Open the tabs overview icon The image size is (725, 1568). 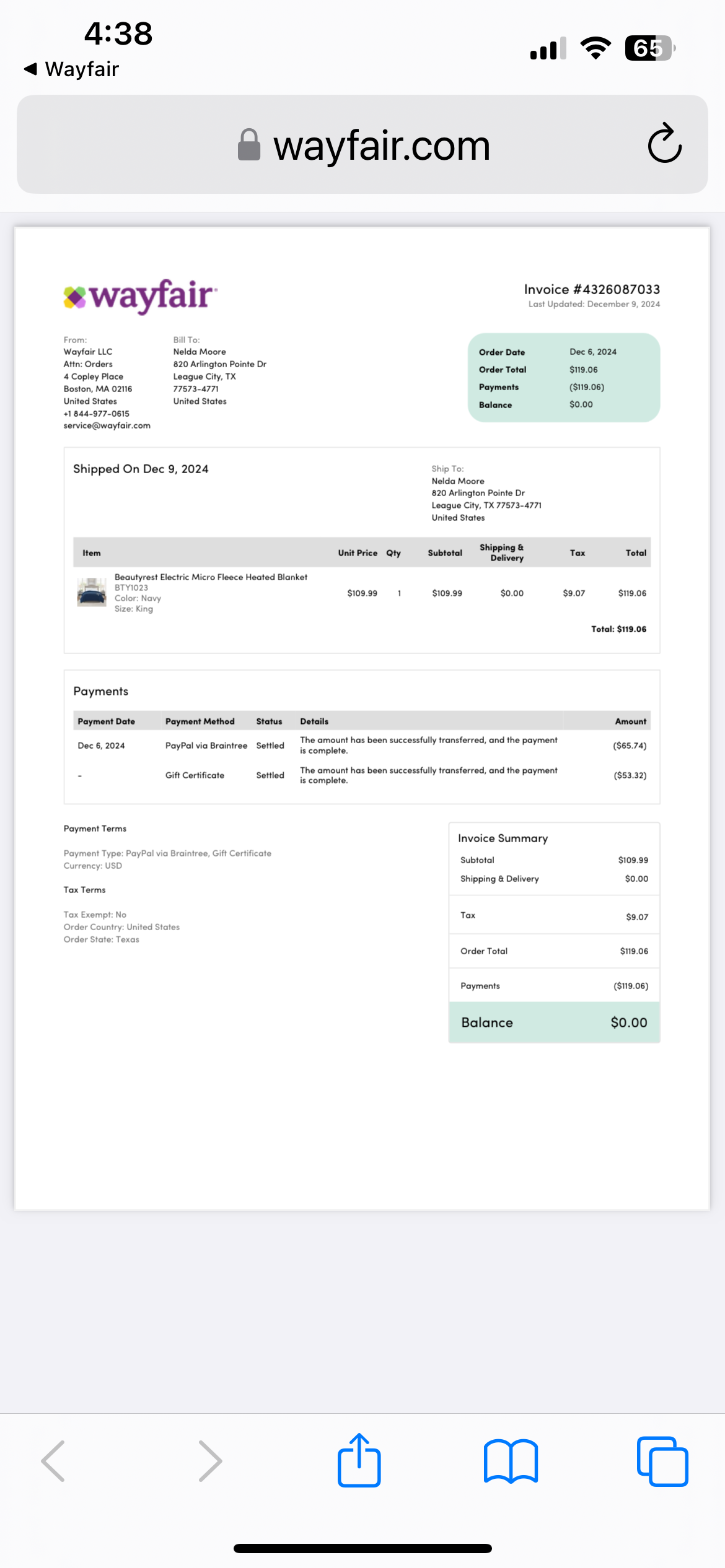(662, 1461)
